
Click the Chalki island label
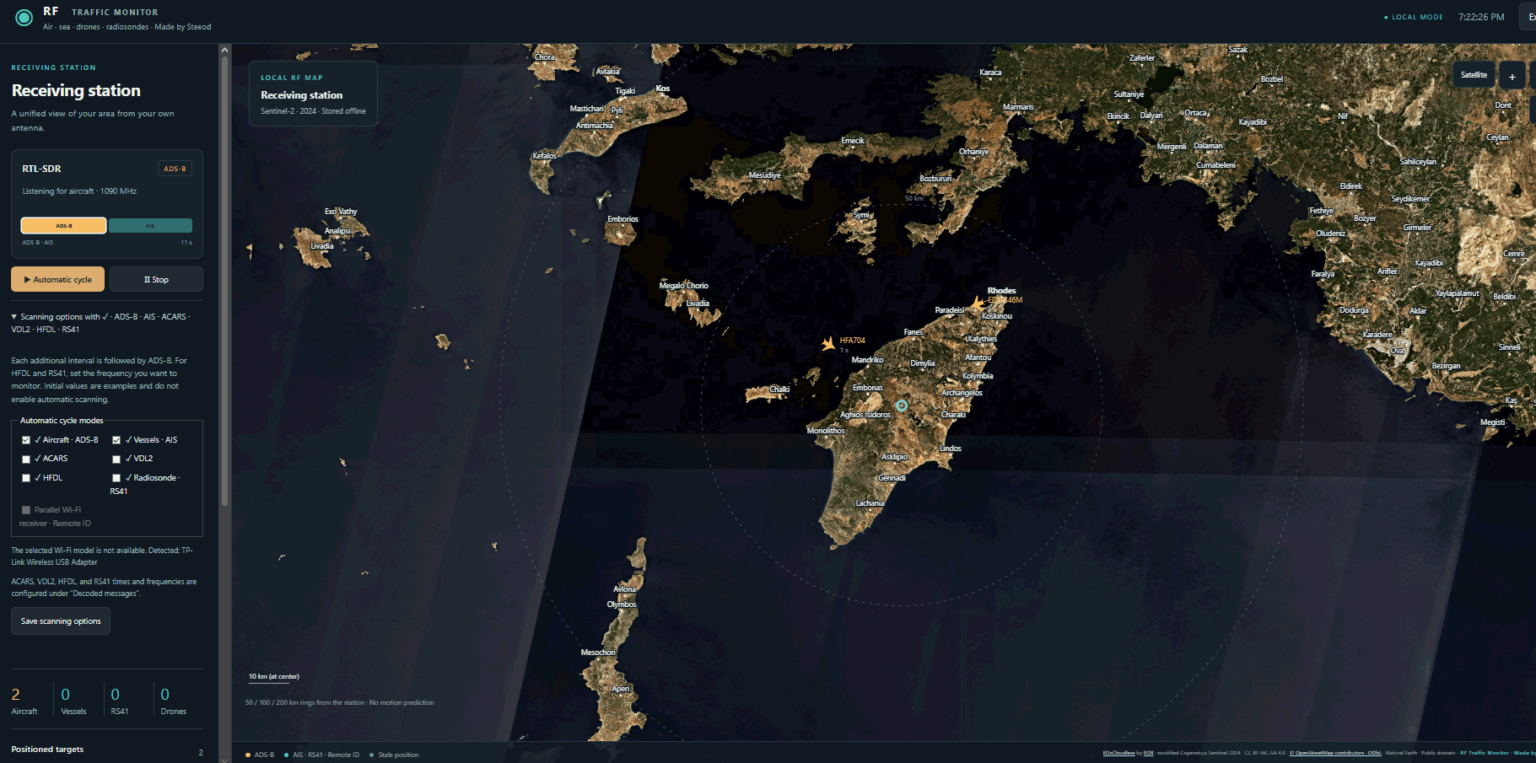point(780,389)
